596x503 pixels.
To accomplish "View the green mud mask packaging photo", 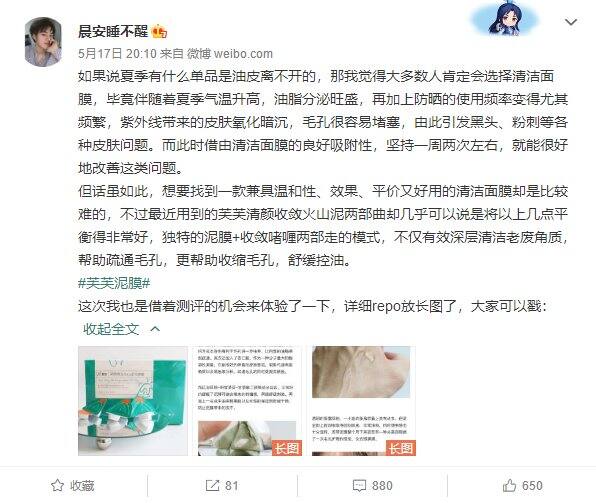I will tap(133, 401).
